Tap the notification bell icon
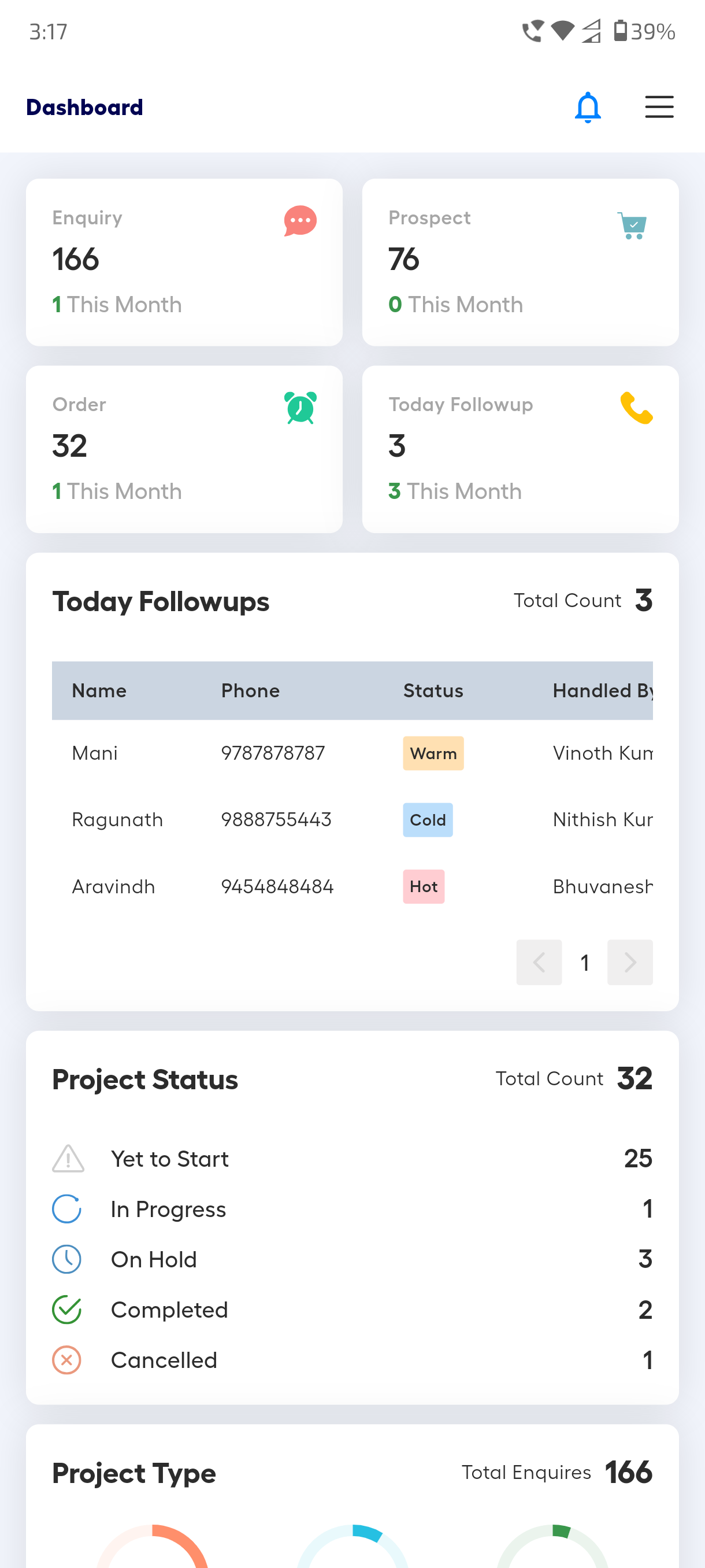 coord(588,108)
